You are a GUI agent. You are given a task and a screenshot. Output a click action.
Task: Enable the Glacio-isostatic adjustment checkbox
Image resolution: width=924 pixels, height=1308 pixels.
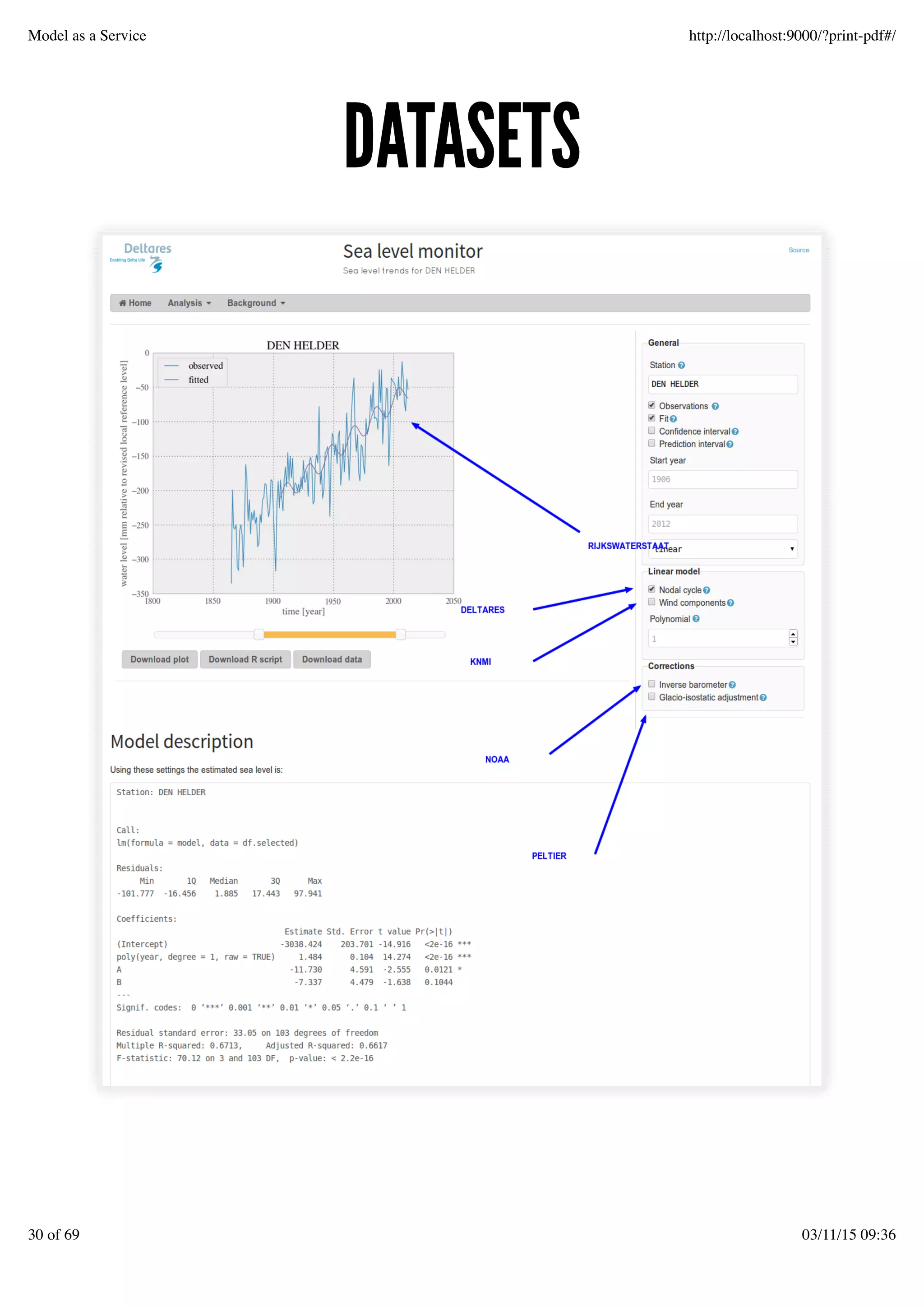(x=651, y=696)
